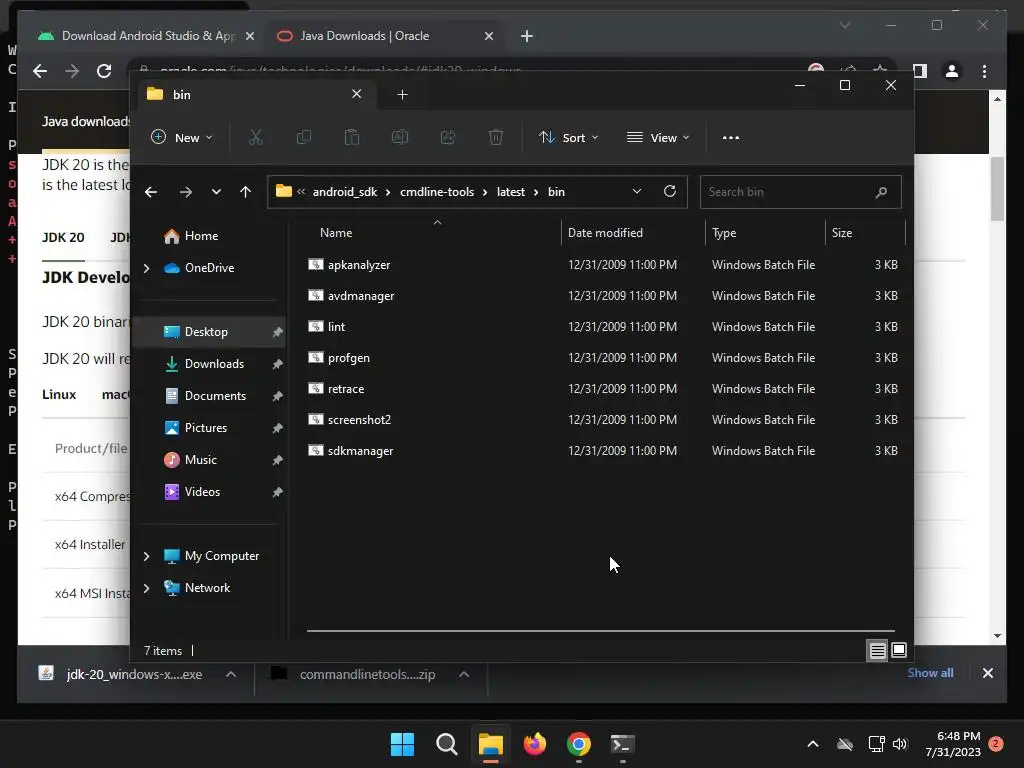The image size is (1024, 768).
Task: Click the pin icon beside Downloads
Action: (x=278, y=364)
